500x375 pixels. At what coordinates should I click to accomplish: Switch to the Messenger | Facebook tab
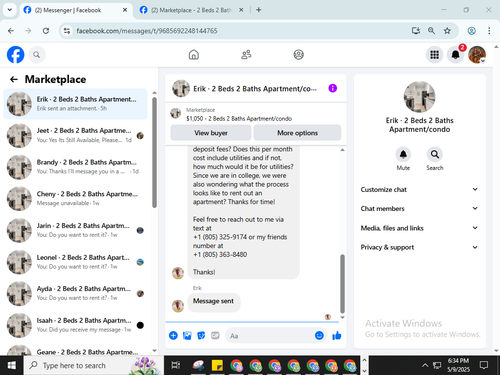[x=75, y=10]
